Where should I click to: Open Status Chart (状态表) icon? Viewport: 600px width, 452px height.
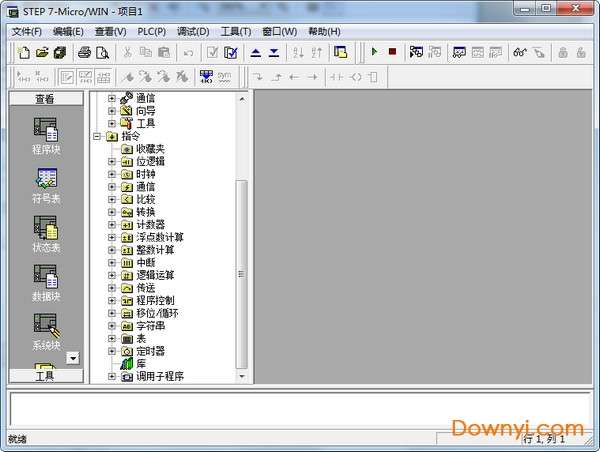(x=46, y=234)
